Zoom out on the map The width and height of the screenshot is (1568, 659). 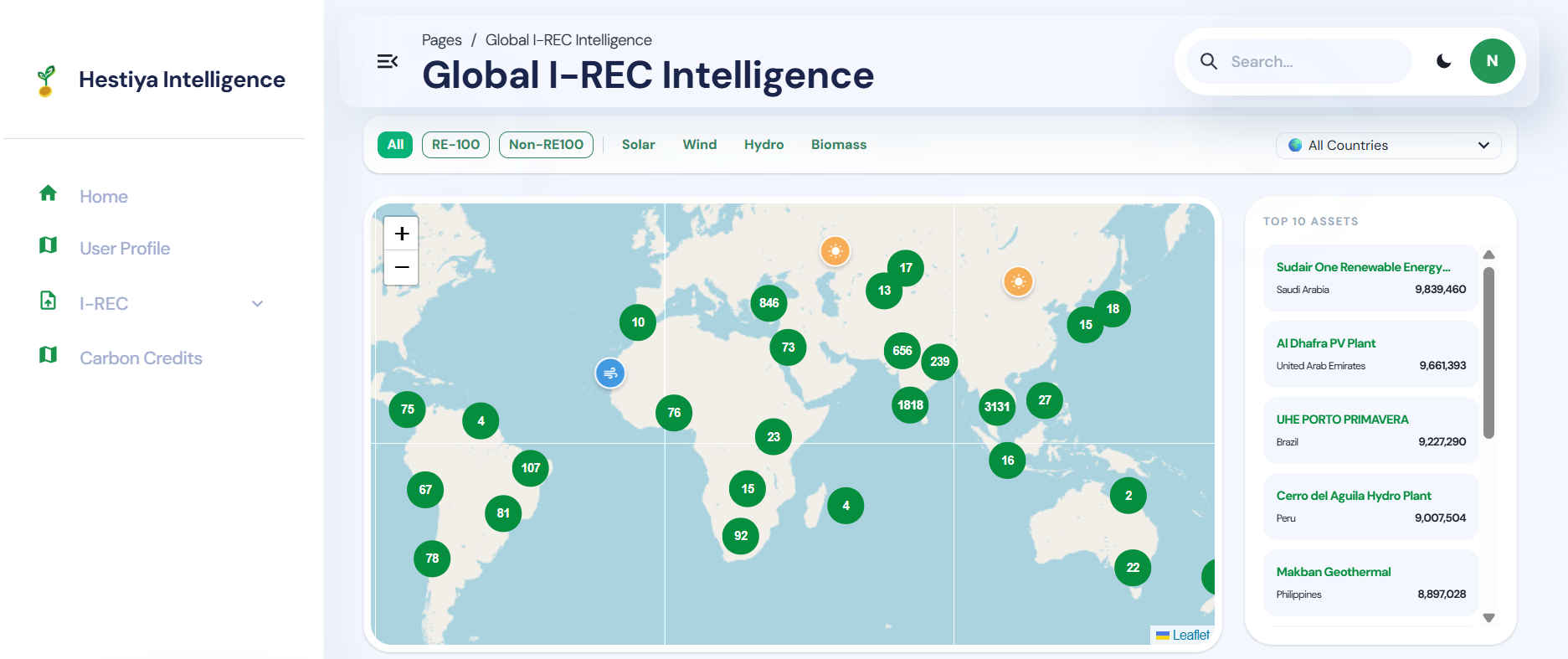401,268
